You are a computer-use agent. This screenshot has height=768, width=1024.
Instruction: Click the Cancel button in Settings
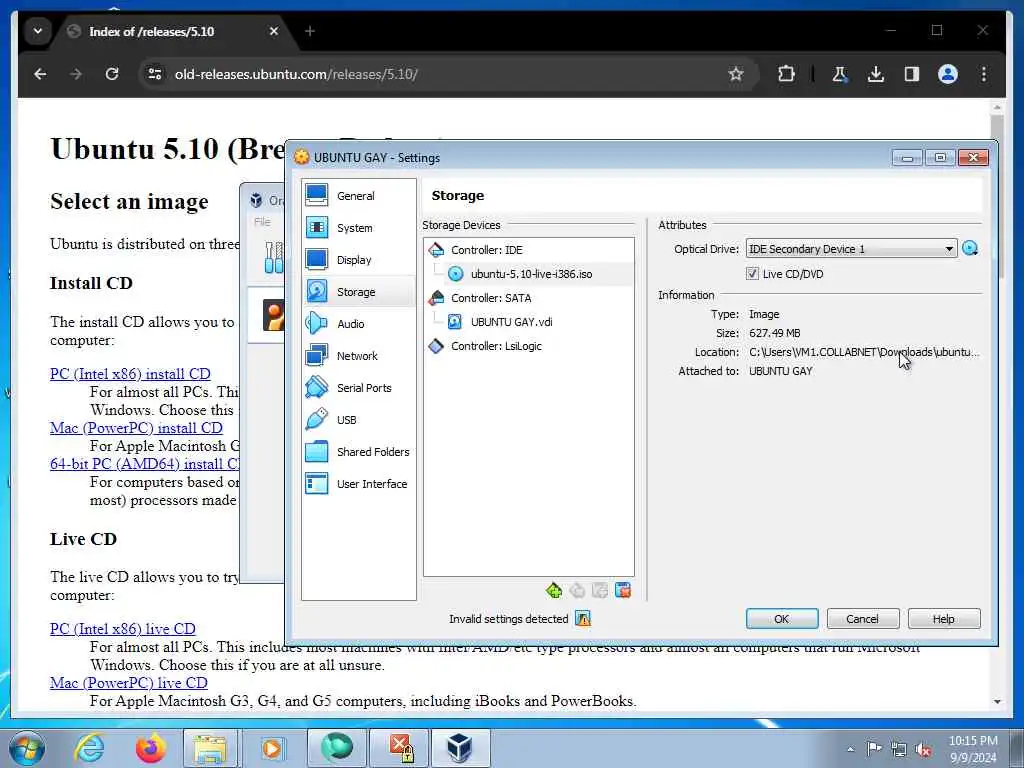point(862,618)
